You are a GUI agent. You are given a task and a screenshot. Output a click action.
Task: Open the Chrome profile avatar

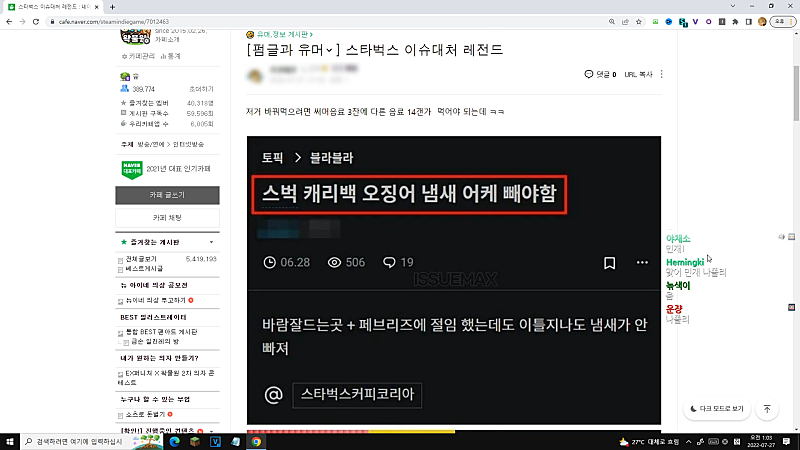pos(762,22)
